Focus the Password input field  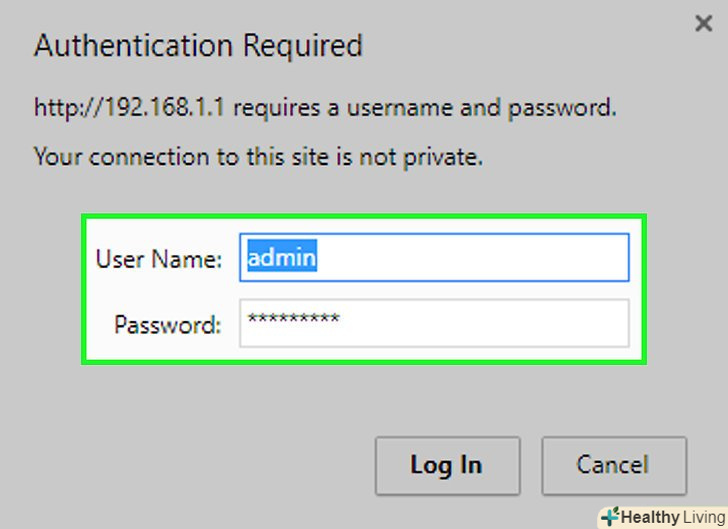coord(434,323)
